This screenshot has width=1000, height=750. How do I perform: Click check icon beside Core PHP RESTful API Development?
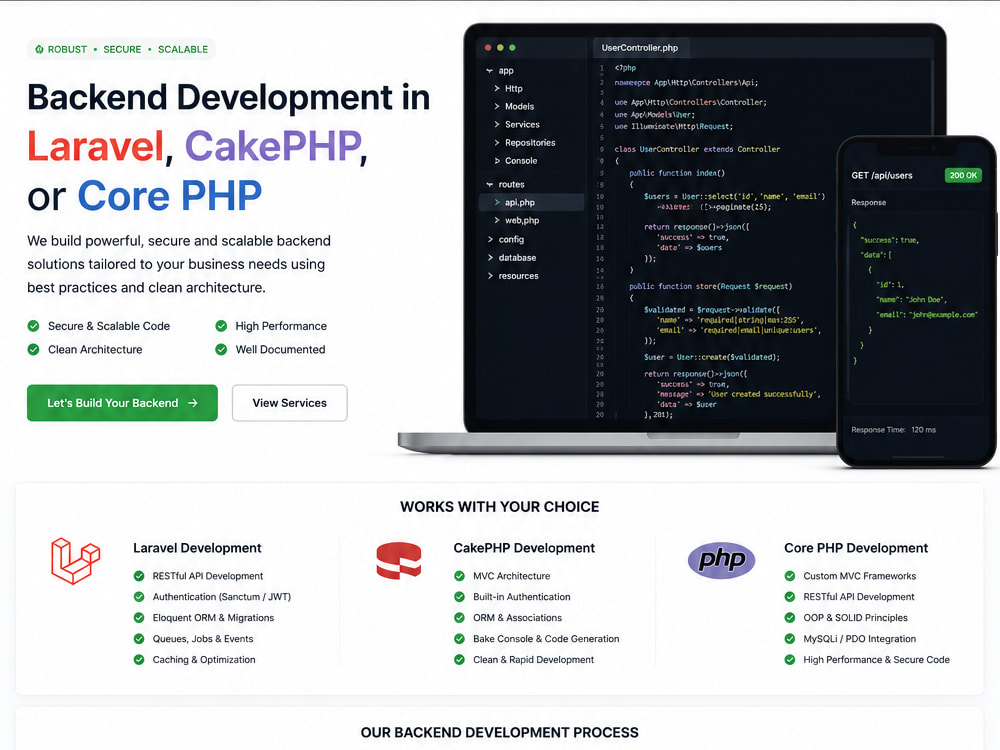(790, 597)
